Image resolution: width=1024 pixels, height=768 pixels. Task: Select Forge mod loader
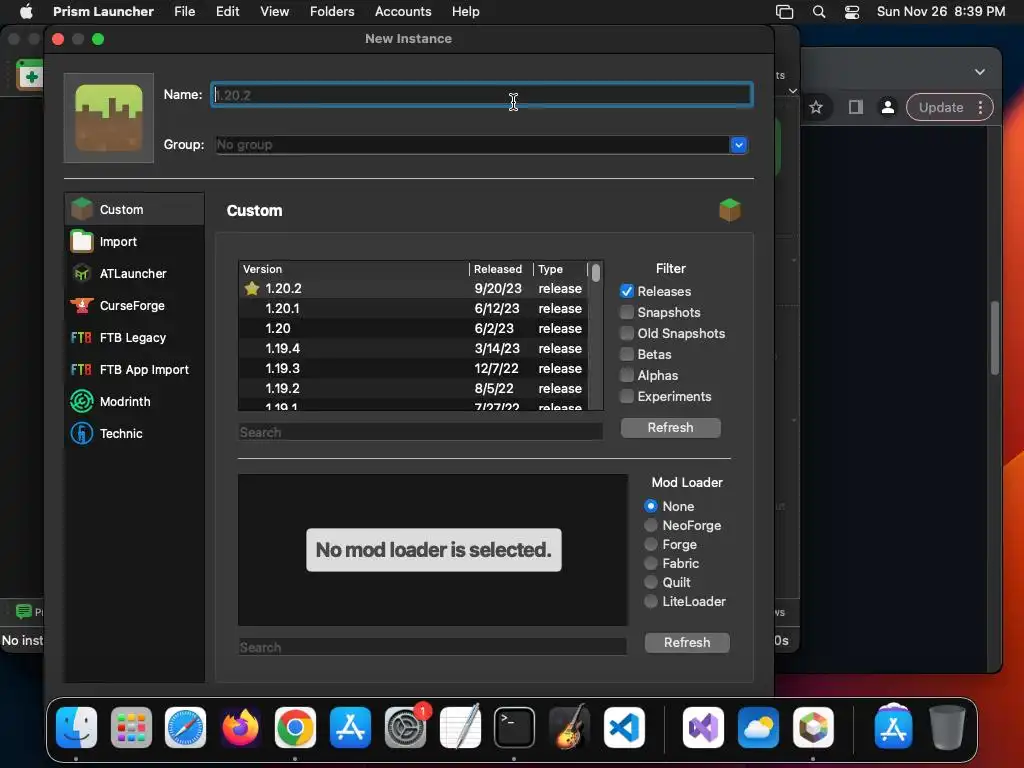(x=650, y=544)
